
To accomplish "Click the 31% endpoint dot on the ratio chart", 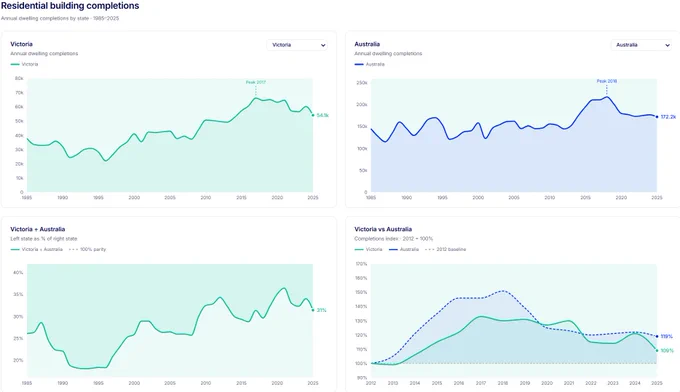I will pyautogui.click(x=313, y=310).
